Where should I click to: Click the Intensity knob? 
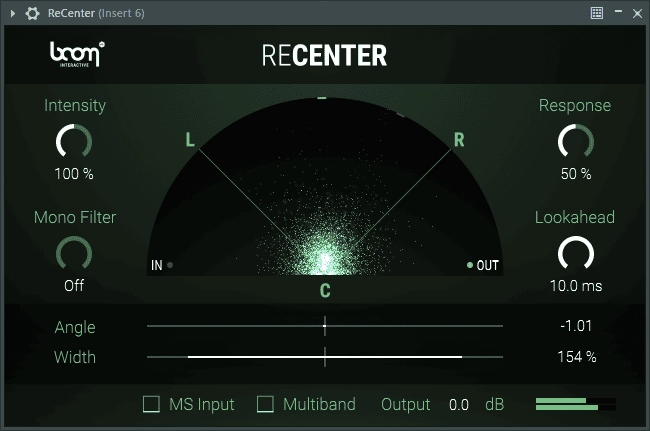[74, 141]
